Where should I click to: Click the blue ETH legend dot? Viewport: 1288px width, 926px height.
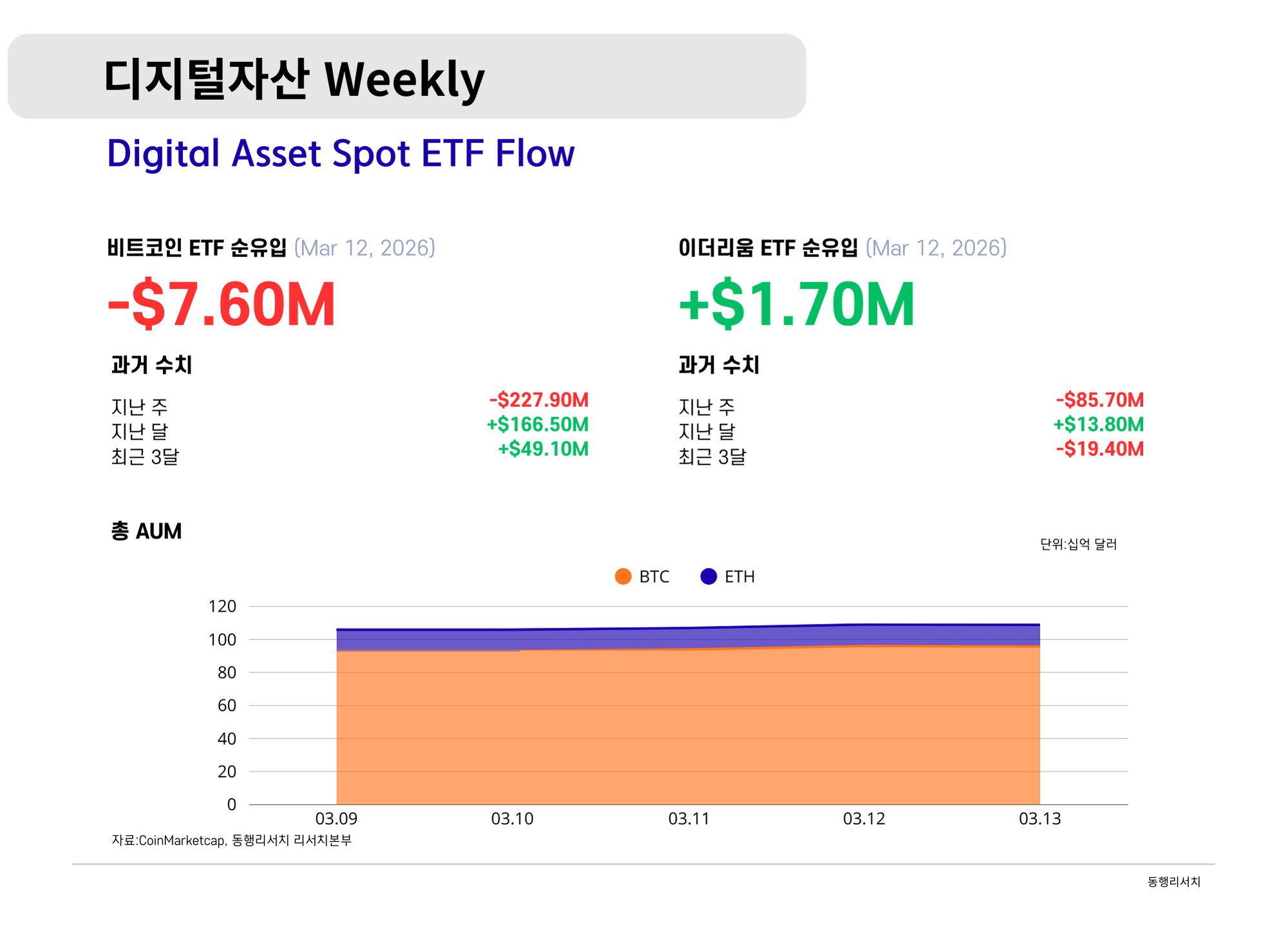coord(708,576)
